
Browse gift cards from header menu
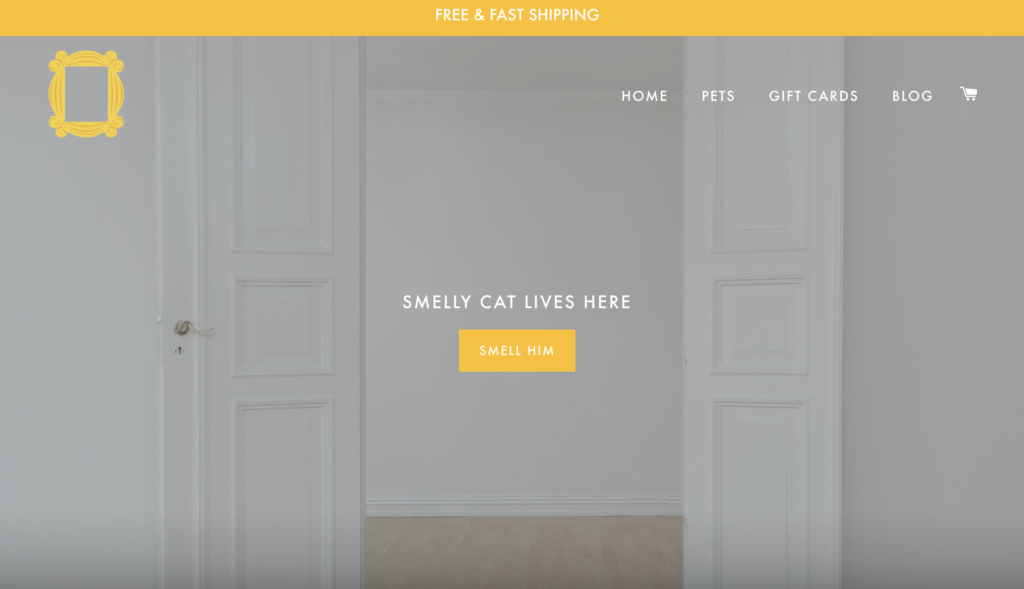click(x=813, y=96)
